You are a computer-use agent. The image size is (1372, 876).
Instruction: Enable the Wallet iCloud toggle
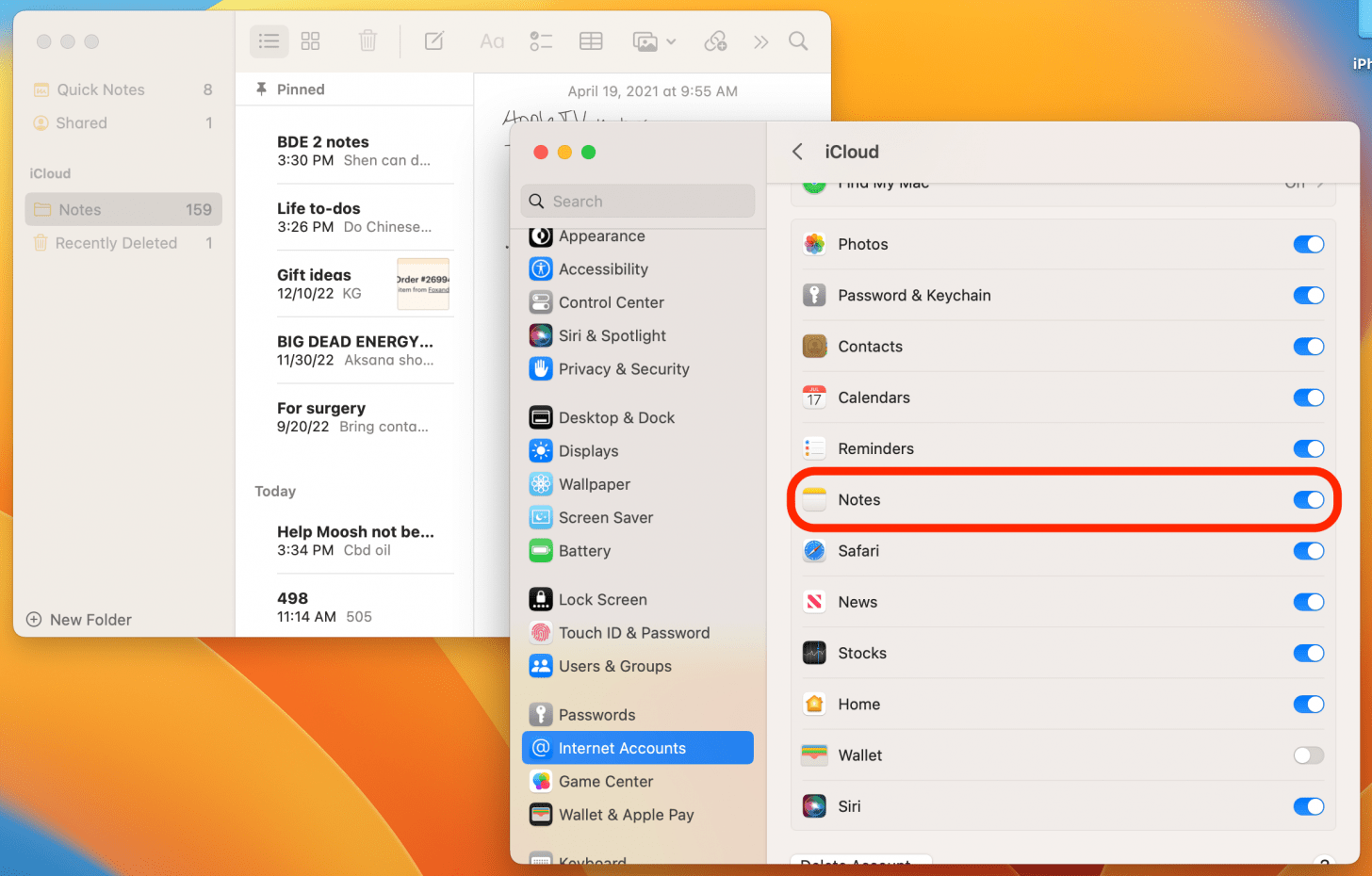(1308, 755)
